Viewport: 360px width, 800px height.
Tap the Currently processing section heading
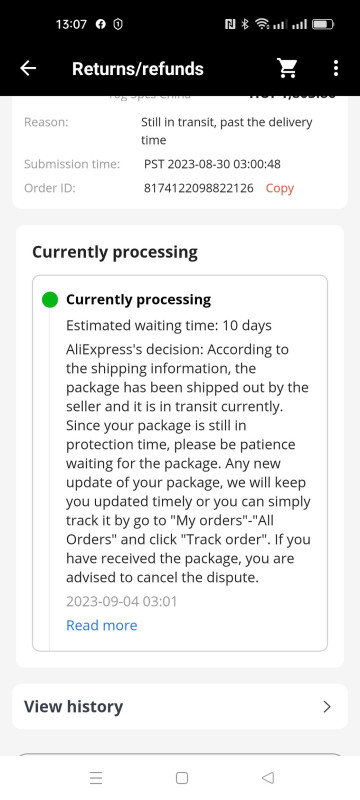[x=115, y=253]
